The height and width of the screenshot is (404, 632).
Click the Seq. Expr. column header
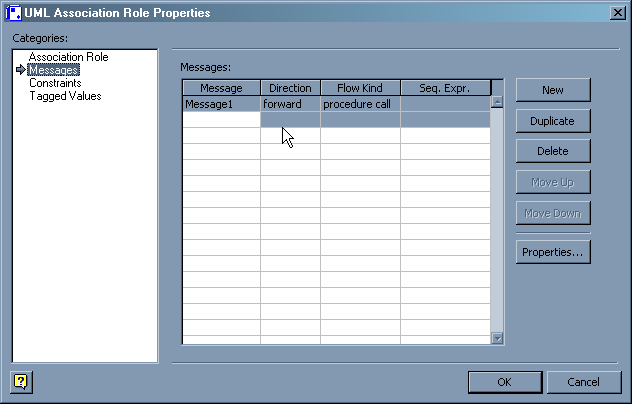click(445, 88)
